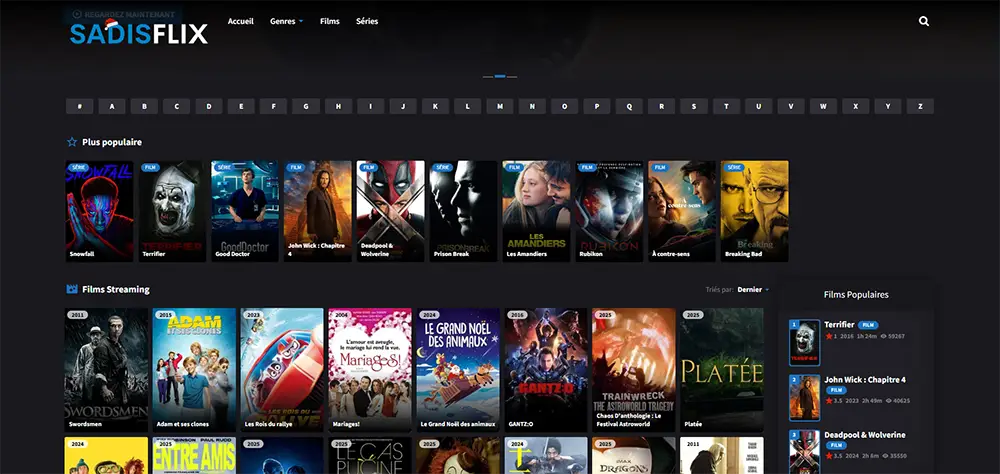
Task: Open the GANTZ:O film card
Action: (546, 370)
